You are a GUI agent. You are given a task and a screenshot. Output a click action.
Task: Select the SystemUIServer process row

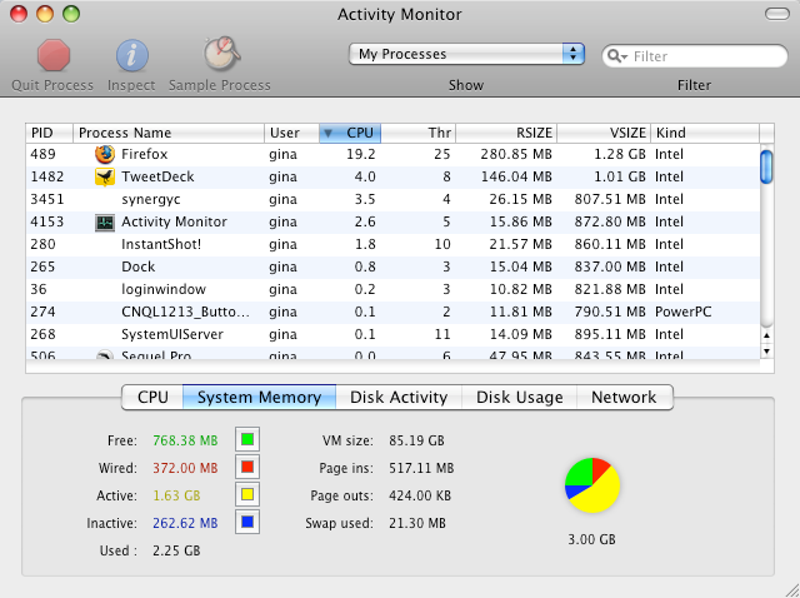pos(393,334)
